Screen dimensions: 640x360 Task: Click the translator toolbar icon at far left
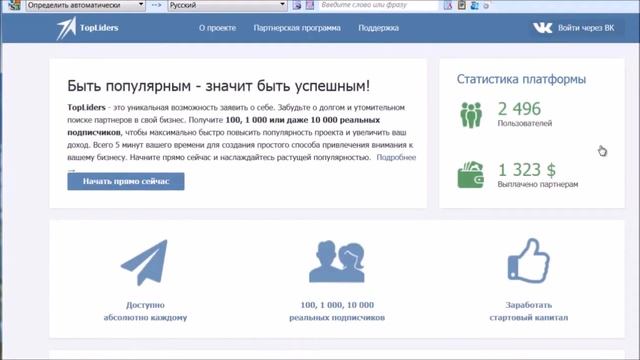click(14, 5)
